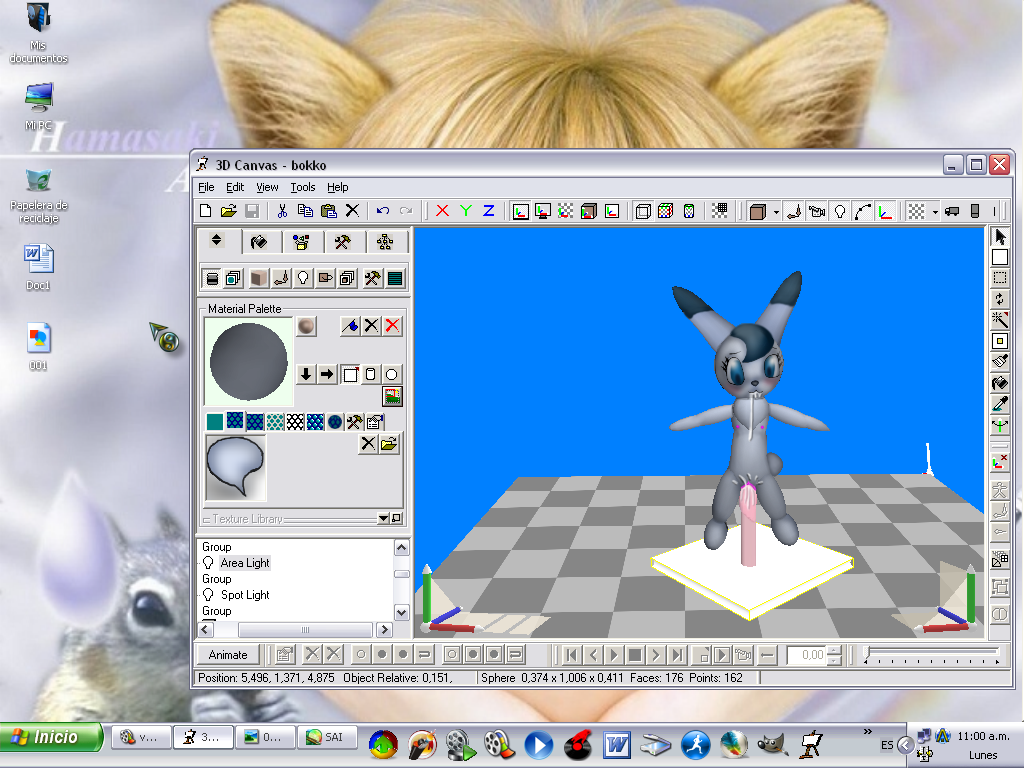1024x768 pixels.
Task: Click the open texture folder icon
Action: [x=389, y=444]
